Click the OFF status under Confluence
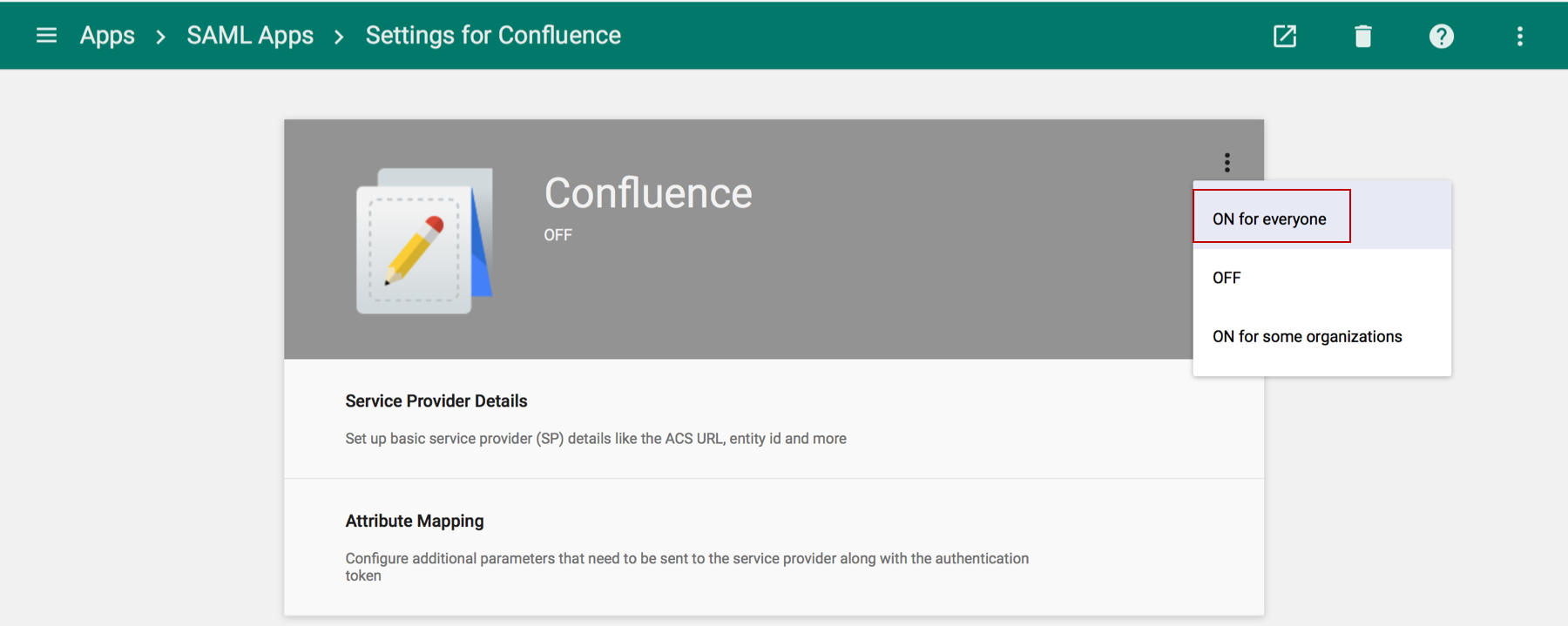The width and height of the screenshot is (1568, 626). point(558,235)
